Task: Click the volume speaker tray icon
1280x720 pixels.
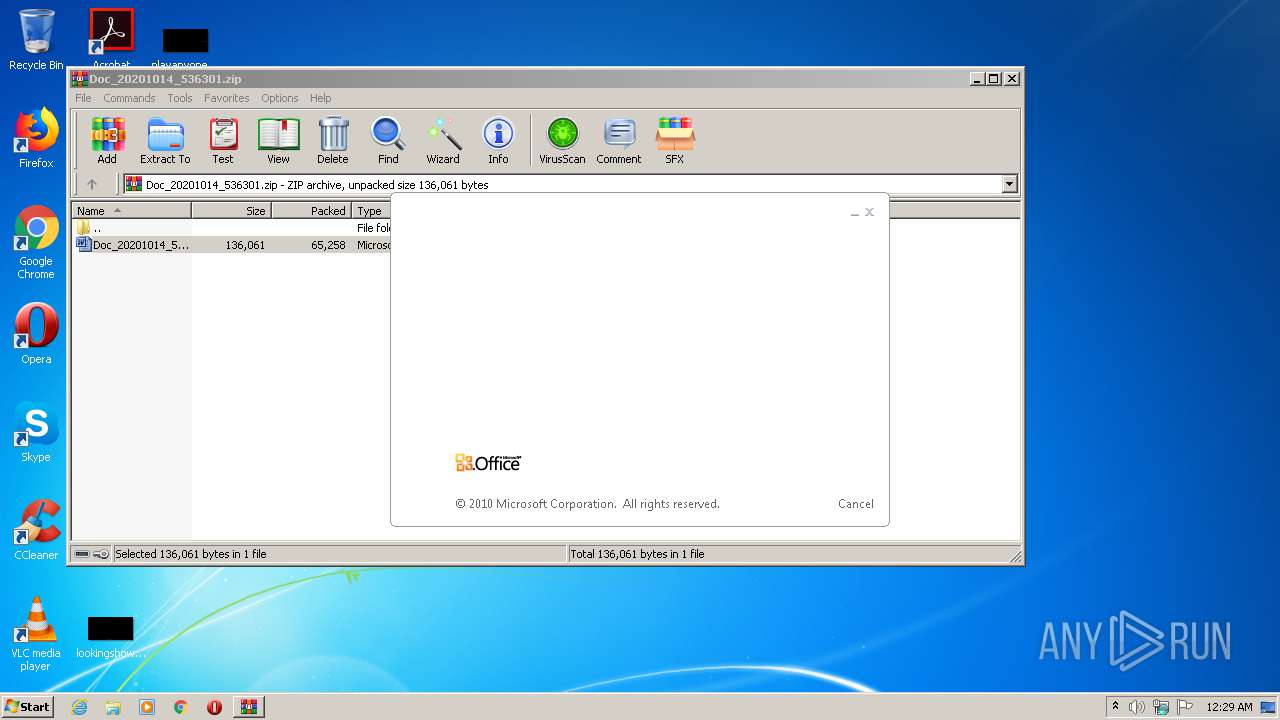Action: coord(1137,707)
